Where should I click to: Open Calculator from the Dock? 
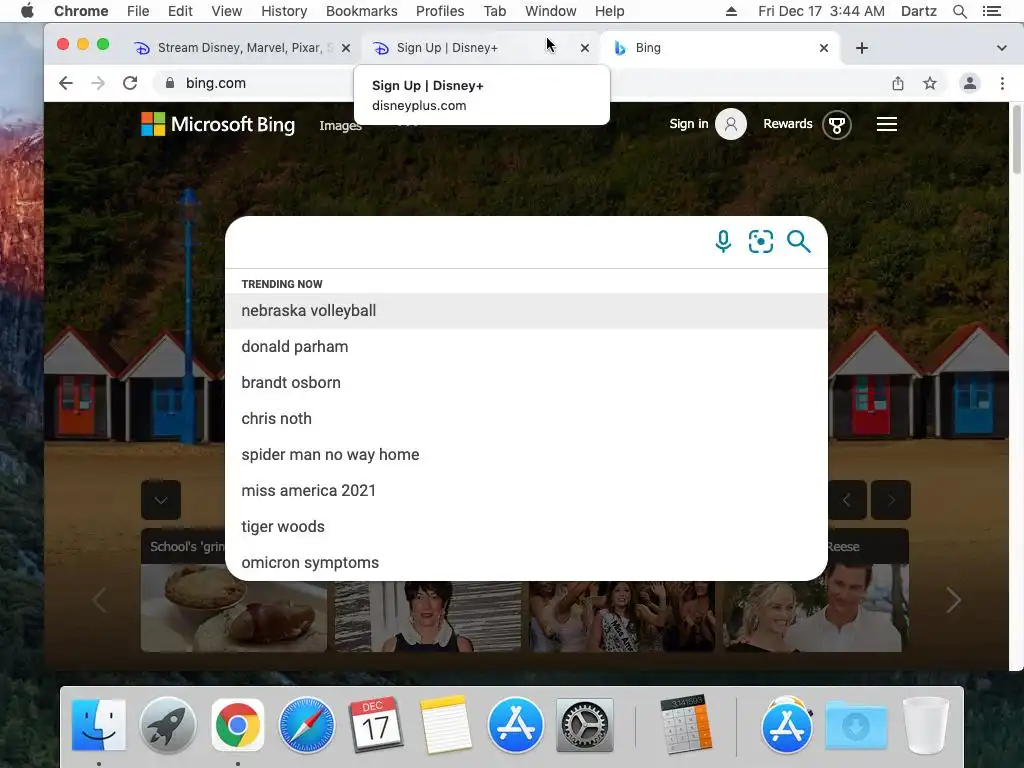(684, 725)
